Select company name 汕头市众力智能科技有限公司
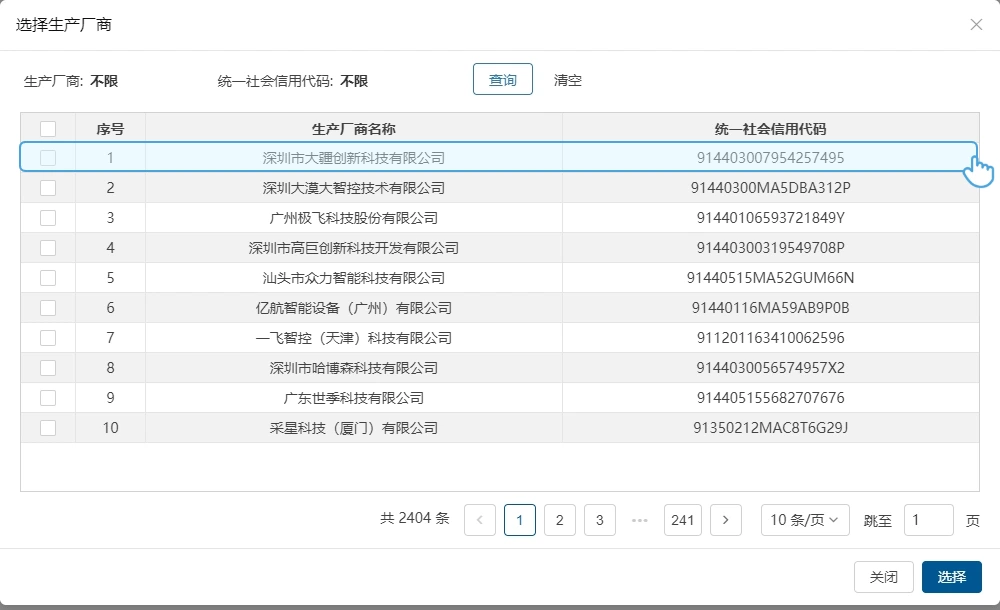 click(354, 278)
